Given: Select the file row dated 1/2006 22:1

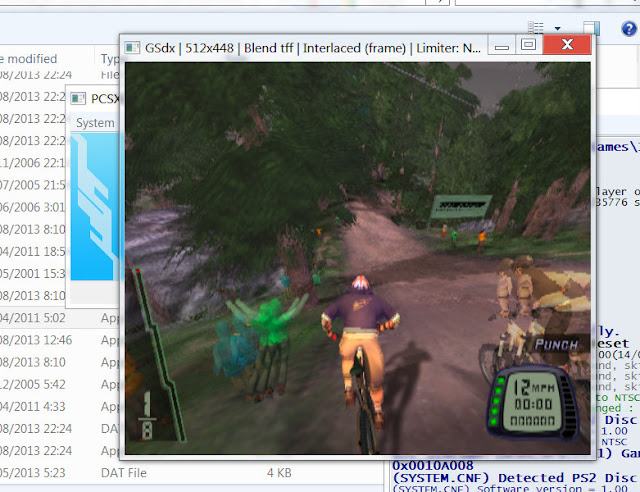Looking at the screenshot, I should click(33, 163).
